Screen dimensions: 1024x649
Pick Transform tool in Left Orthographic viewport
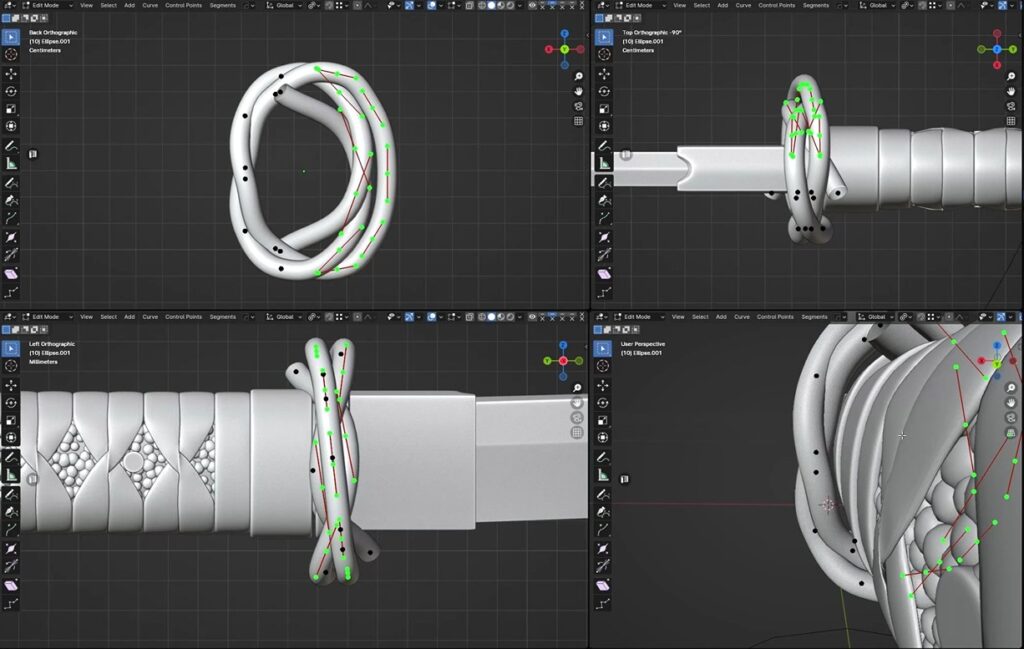click(x=11, y=437)
